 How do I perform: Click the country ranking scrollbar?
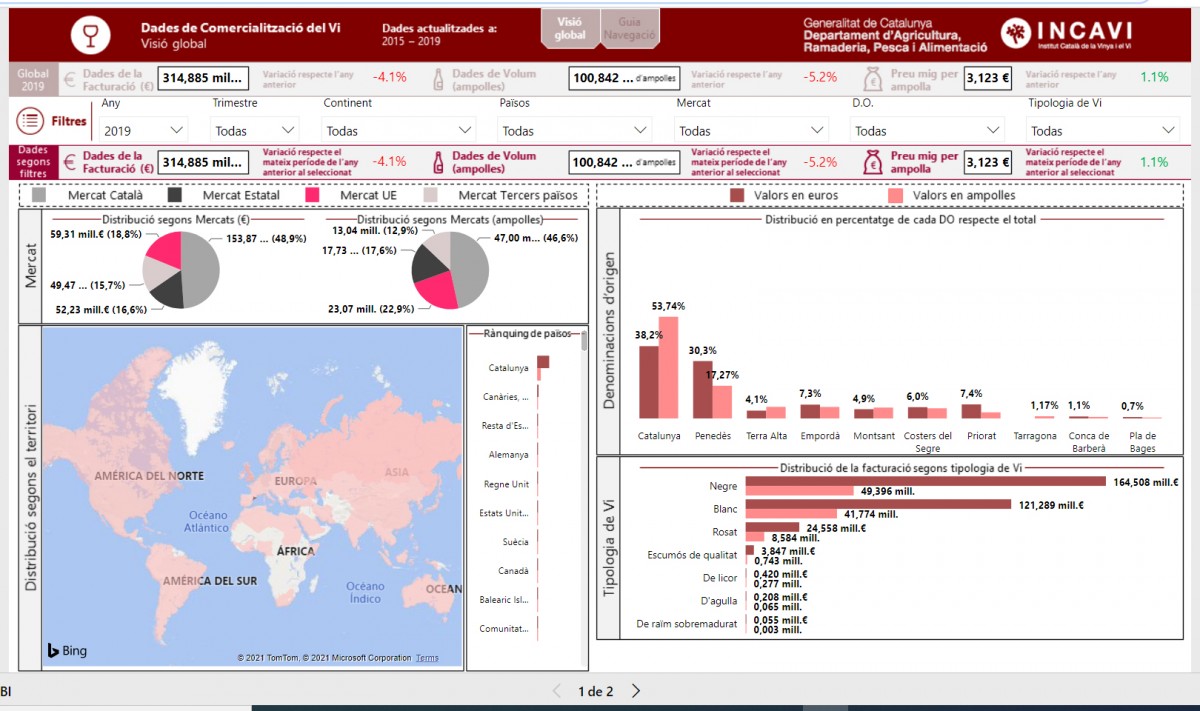pyautogui.click(x=584, y=343)
